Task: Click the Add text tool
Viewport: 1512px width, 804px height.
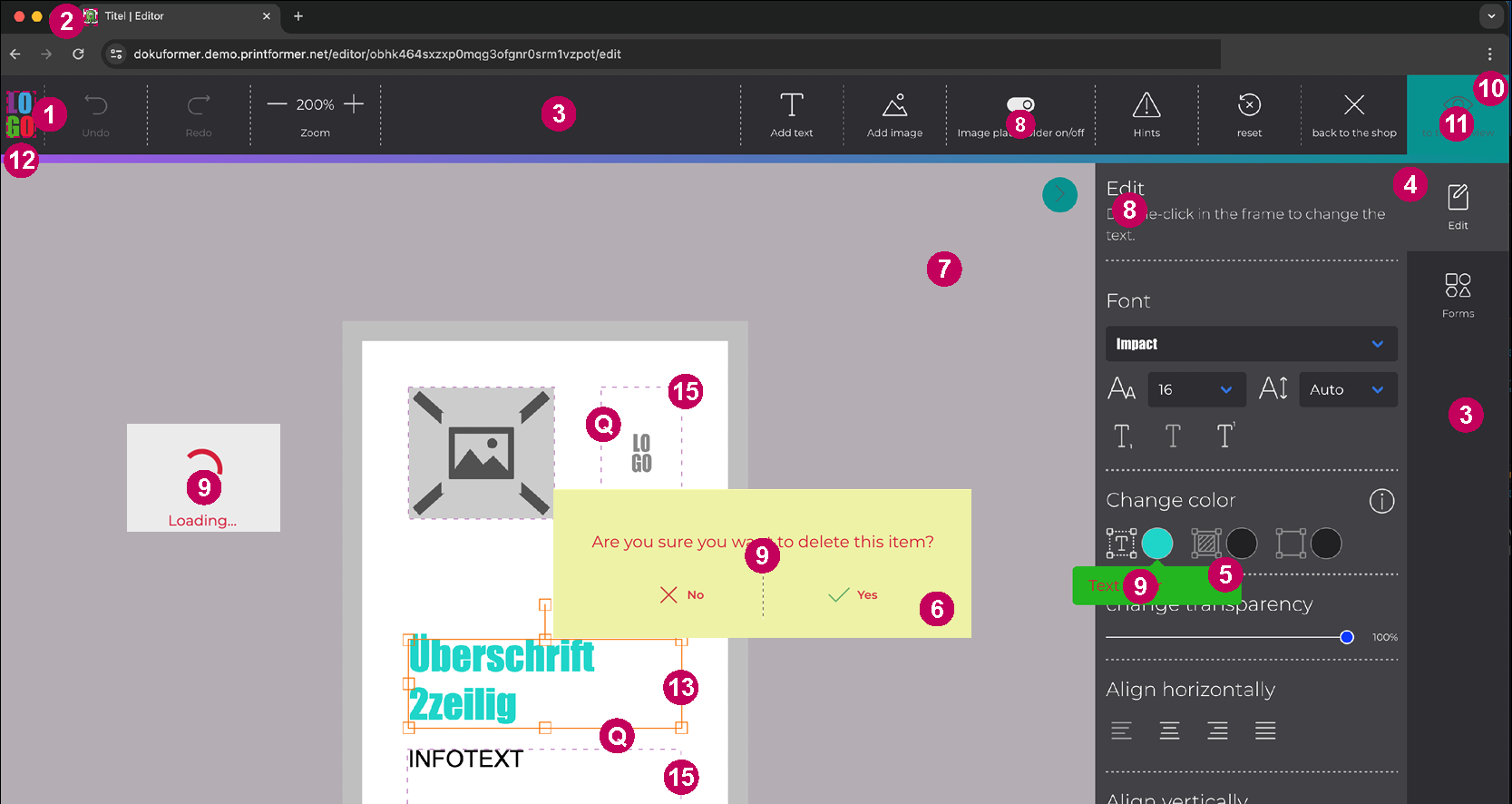Action: (791, 105)
